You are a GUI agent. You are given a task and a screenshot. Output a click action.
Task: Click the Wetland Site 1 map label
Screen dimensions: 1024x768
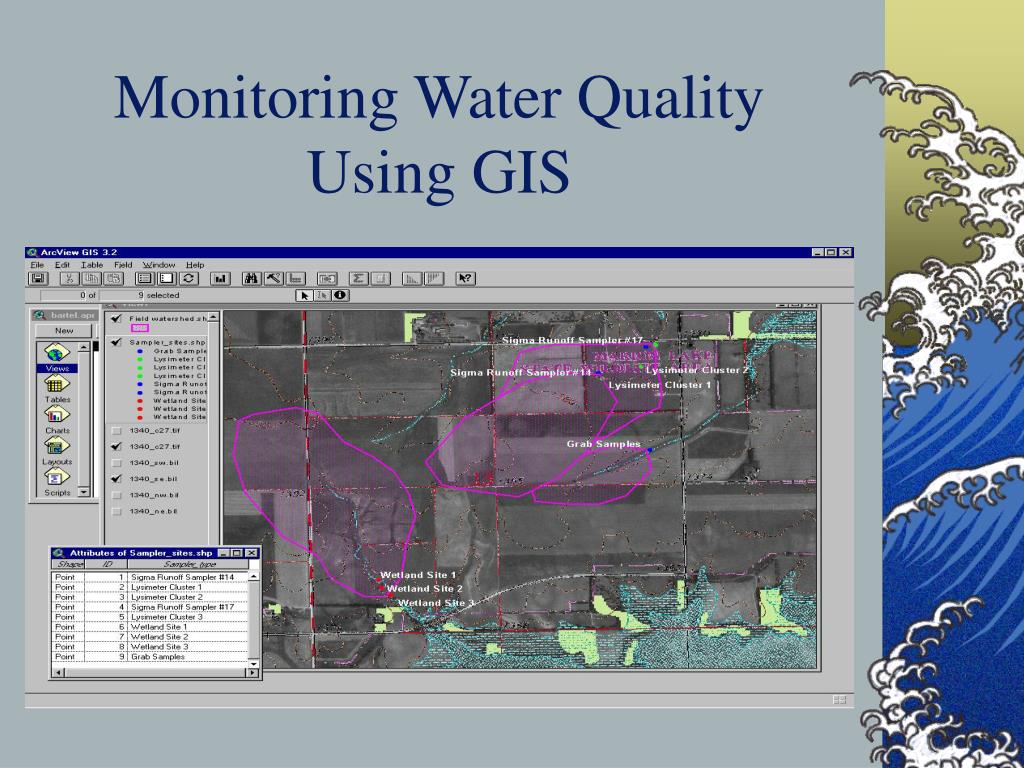418,575
